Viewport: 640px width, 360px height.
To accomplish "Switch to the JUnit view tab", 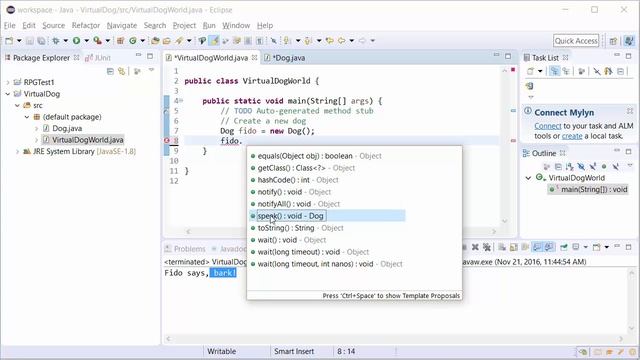I will click(x=98, y=58).
